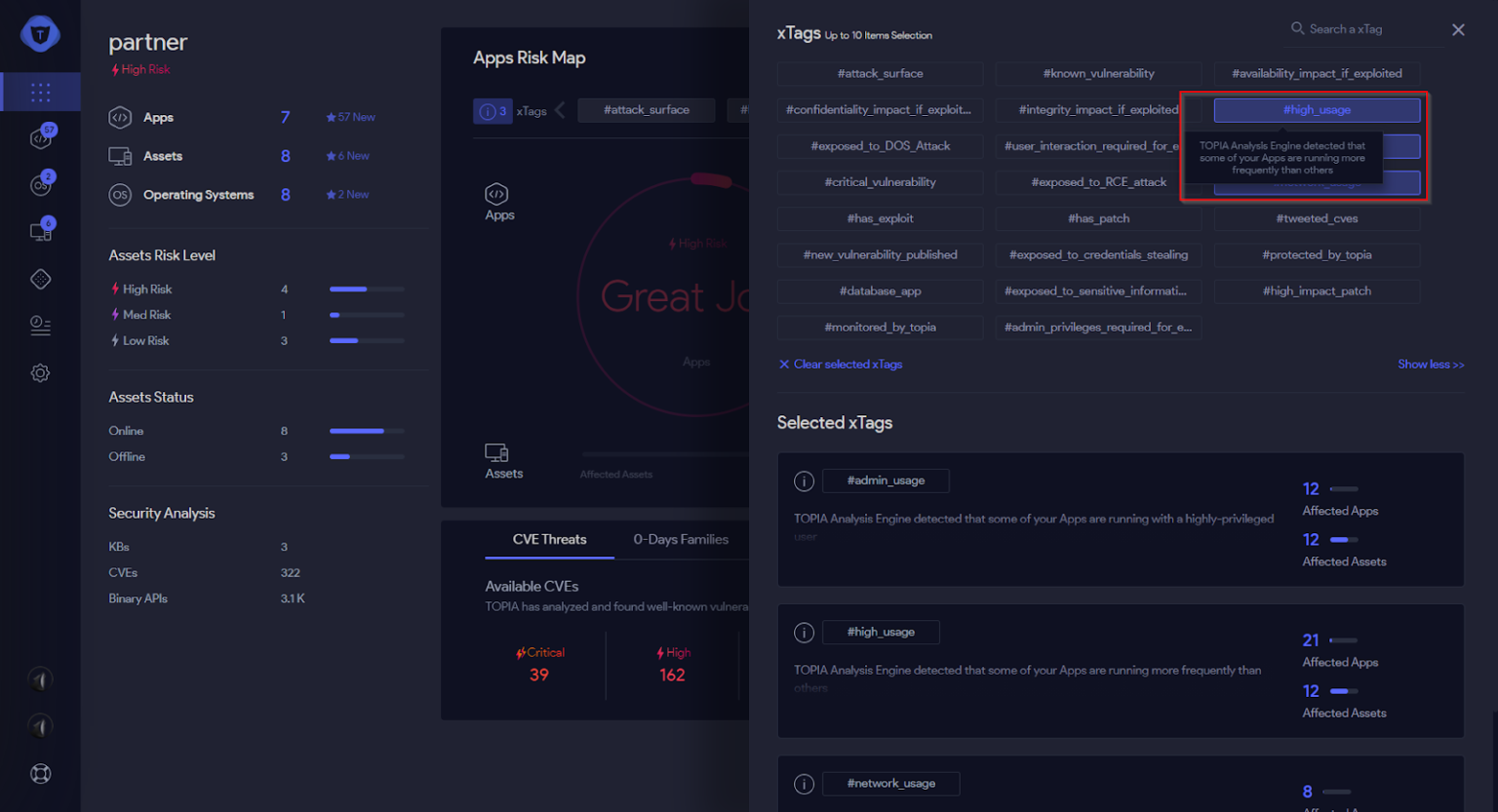Deselect the highlighted #high_usage xTag

point(1317,110)
